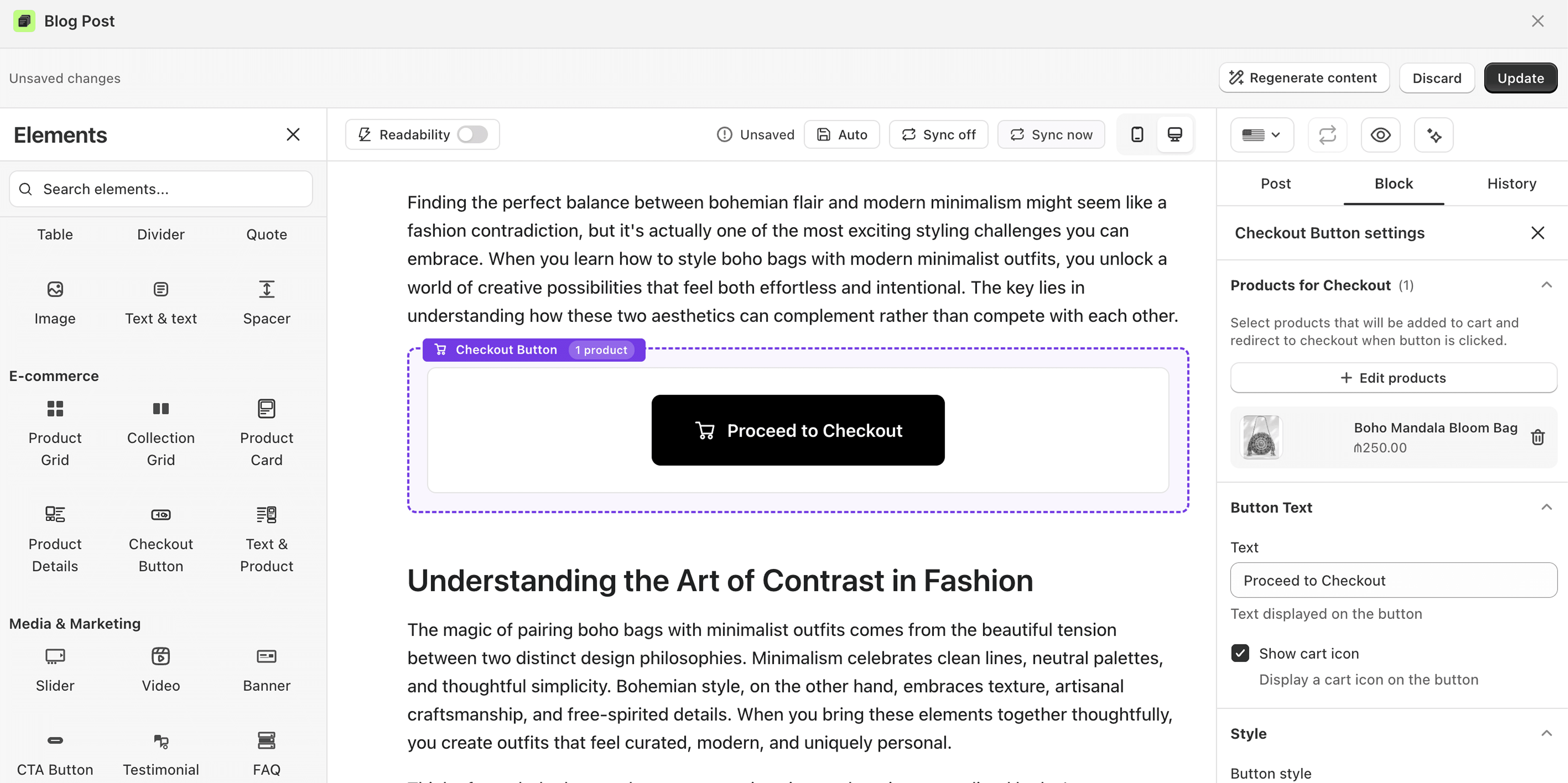Viewport: 1568px width, 783px height.
Task: Switch to desktop preview
Action: coord(1175,134)
